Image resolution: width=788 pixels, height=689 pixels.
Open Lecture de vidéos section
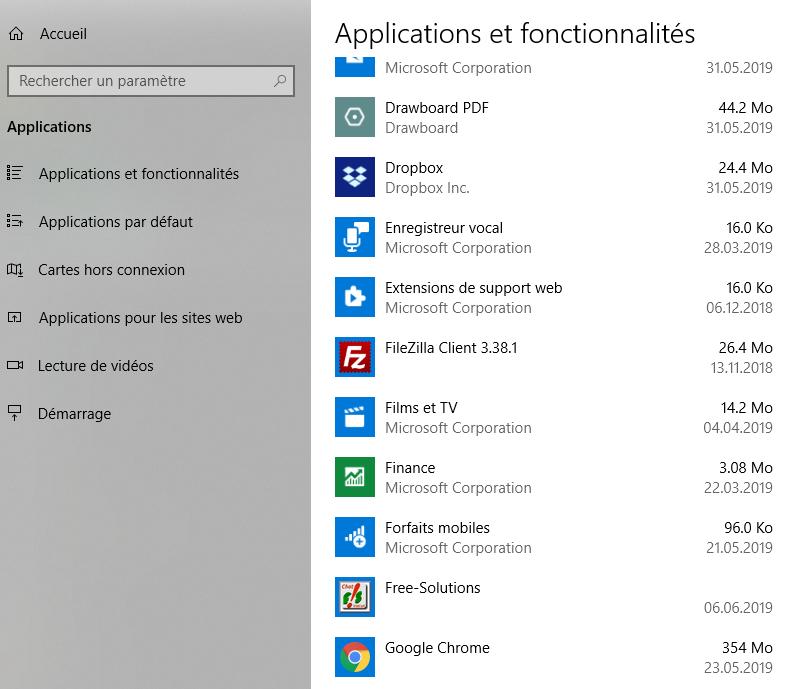pos(95,366)
